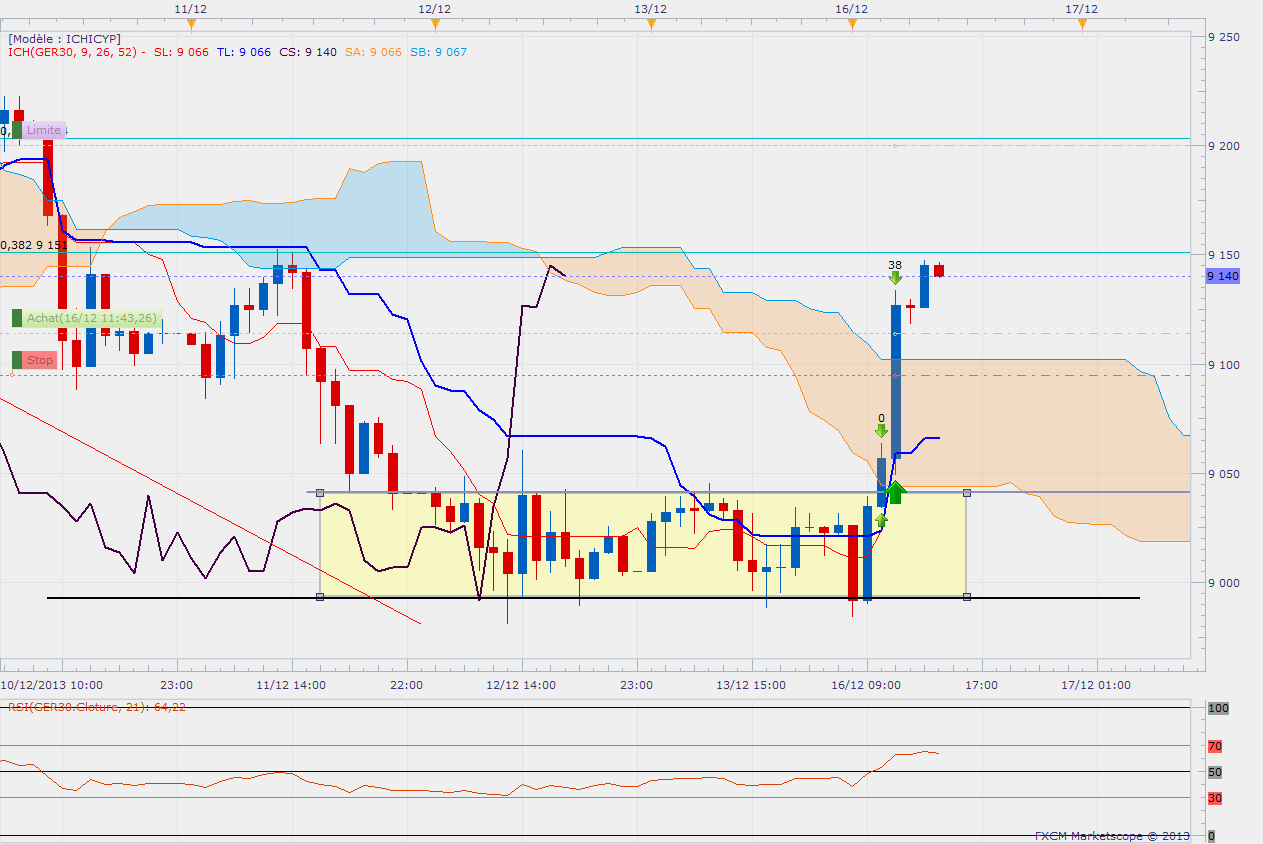Click the green down arrow labeled 0
Image resolution: width=1263 pixels, height=844 pixels.
pos(881,431)
